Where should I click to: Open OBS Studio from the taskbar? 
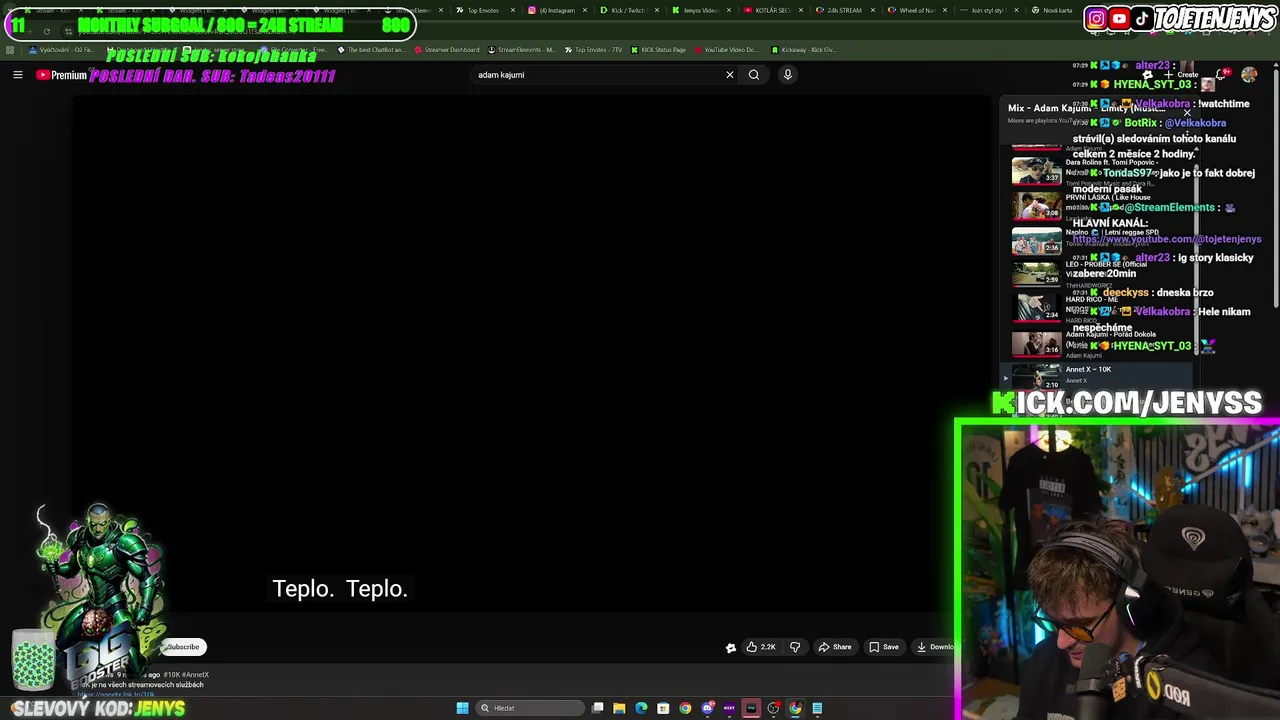point(773,708)
